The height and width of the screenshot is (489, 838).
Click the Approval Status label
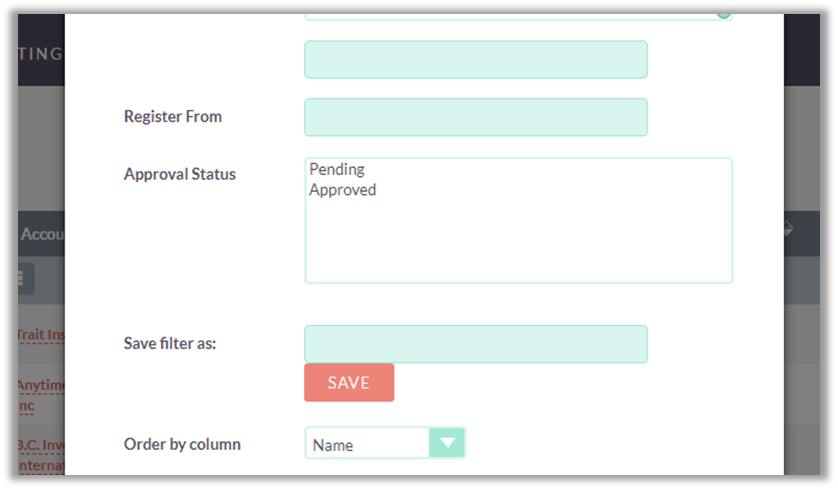pyautogui.click(x=180, y=174)
